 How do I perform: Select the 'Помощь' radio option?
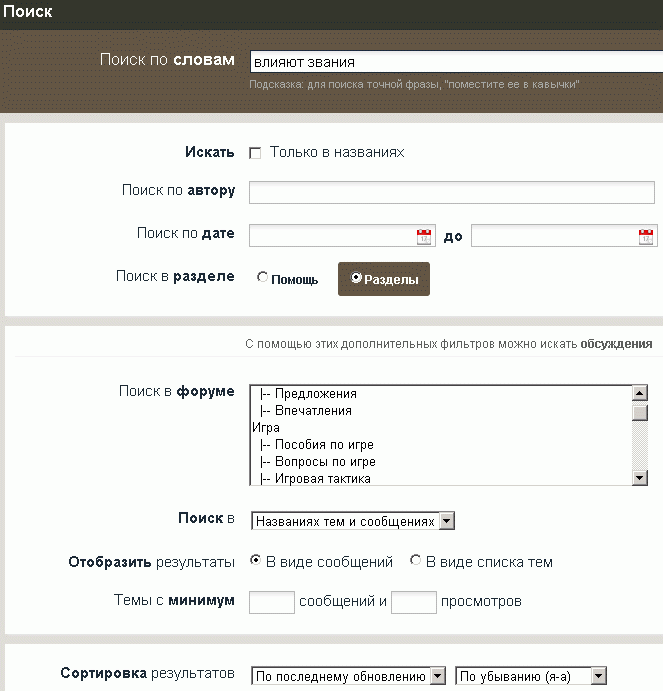(x=262, y=277)
